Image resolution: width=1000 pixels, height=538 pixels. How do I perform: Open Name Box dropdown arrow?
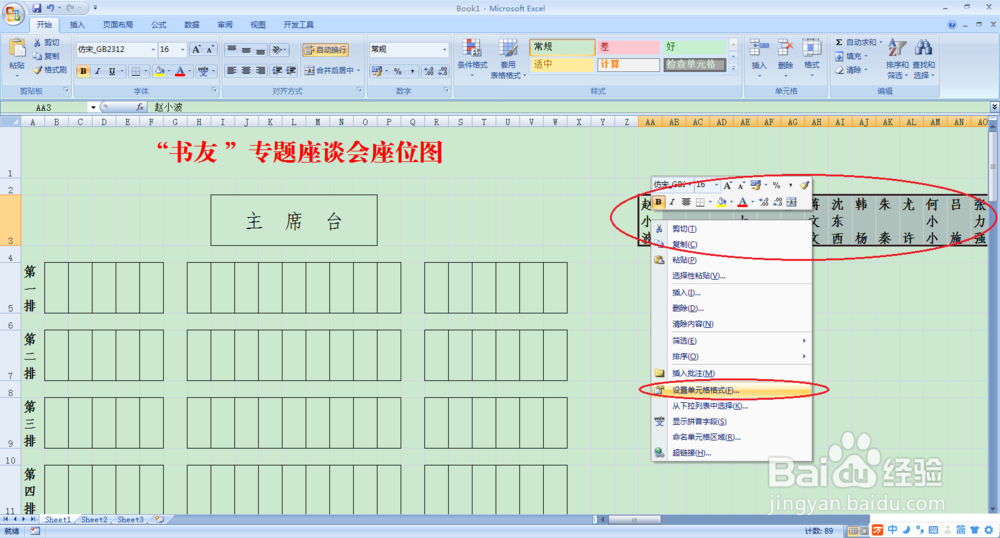tap(93, 107)
